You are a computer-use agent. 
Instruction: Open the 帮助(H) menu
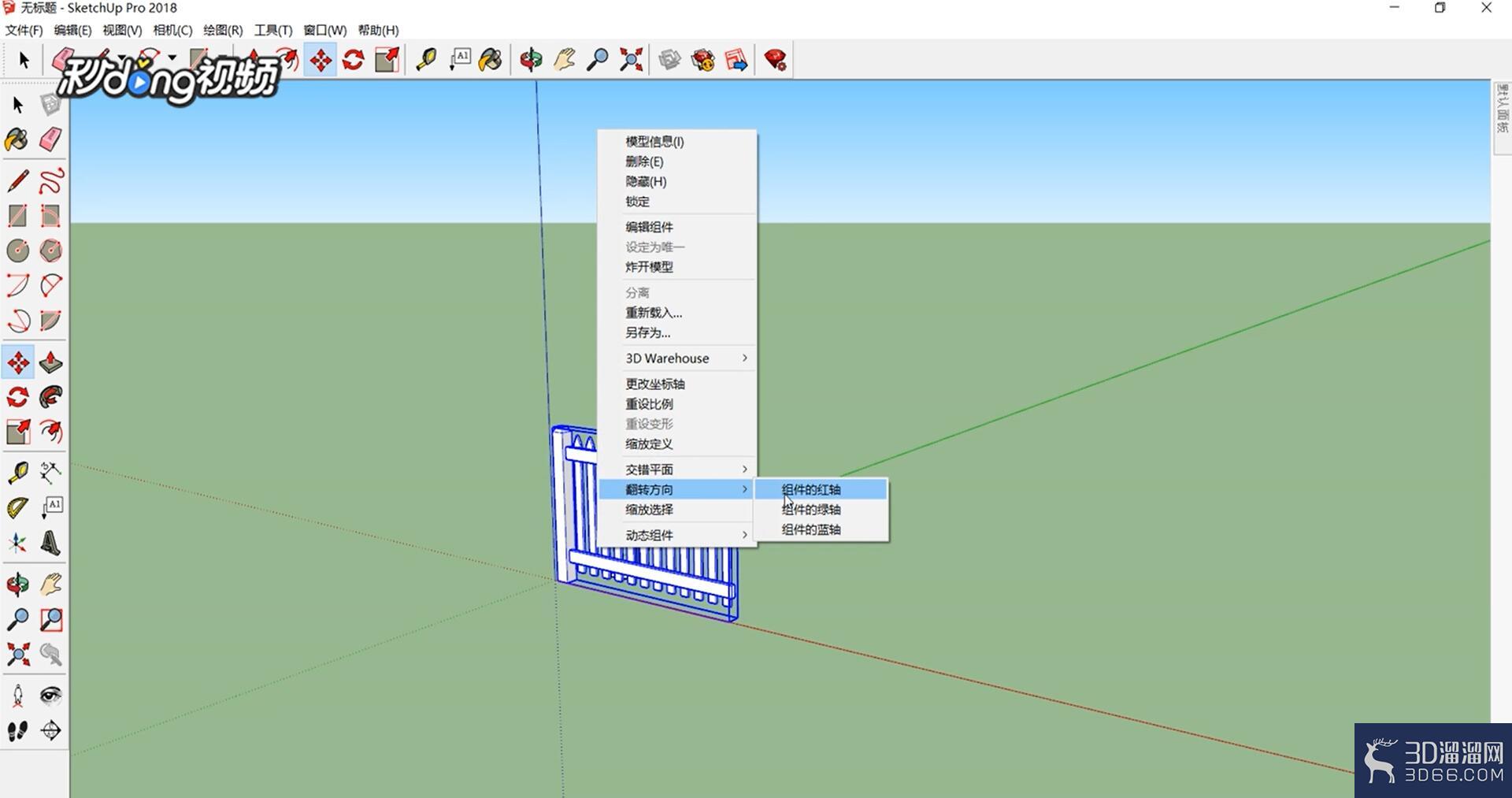point(378,30)
